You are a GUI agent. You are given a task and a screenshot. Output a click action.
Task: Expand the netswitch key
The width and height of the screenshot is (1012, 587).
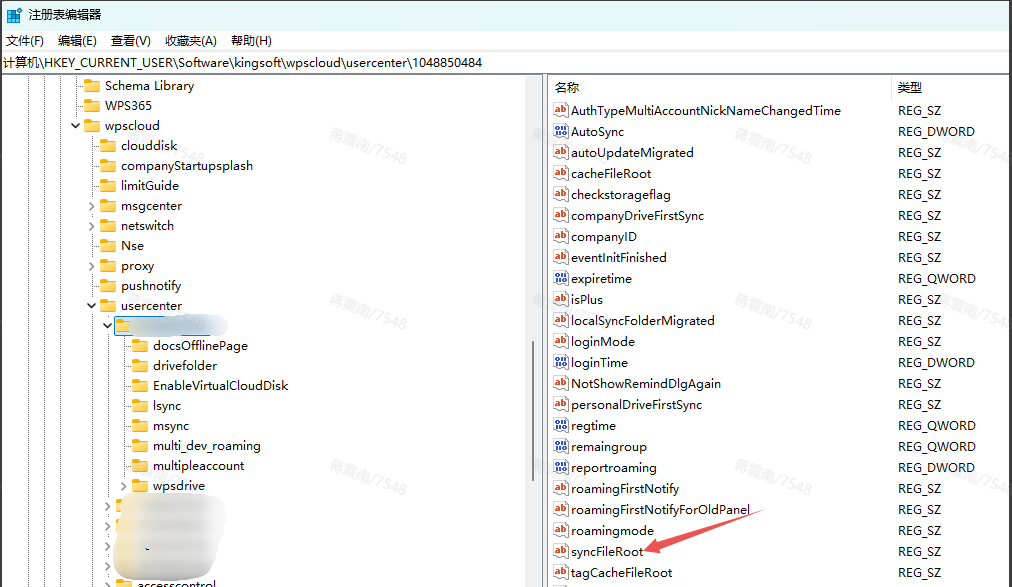(92, 226)
